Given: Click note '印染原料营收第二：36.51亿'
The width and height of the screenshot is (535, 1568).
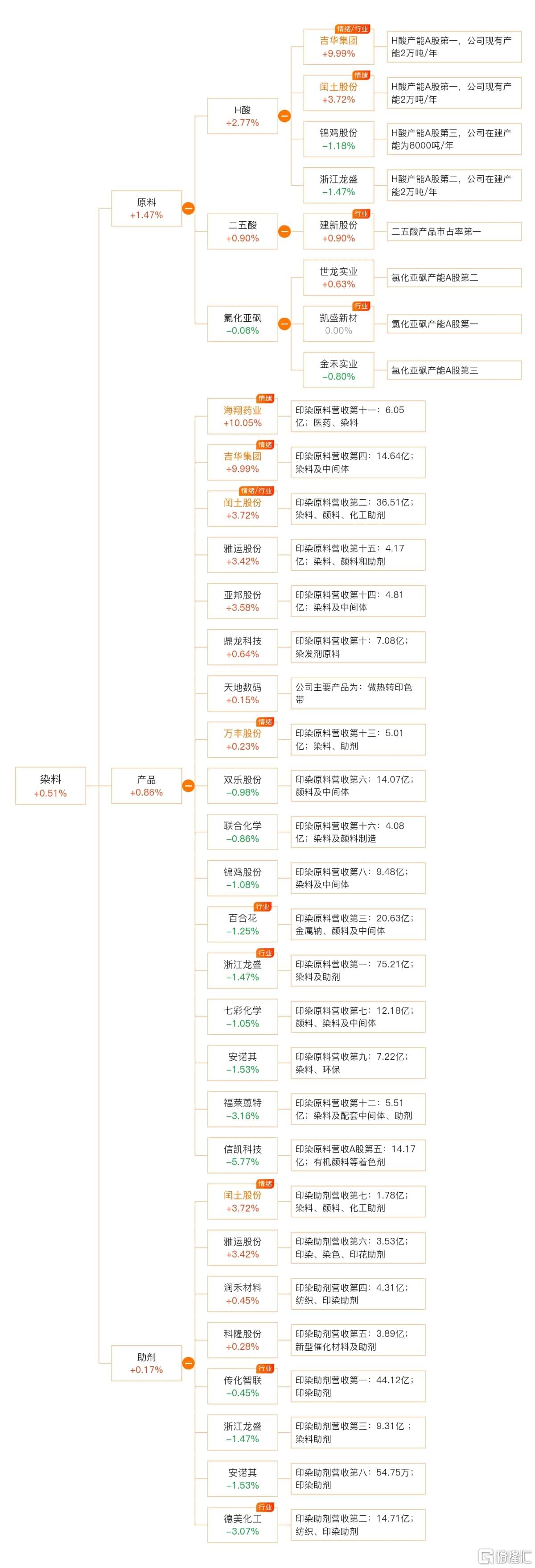Looking at the screenshot, I should coord(358,509).
